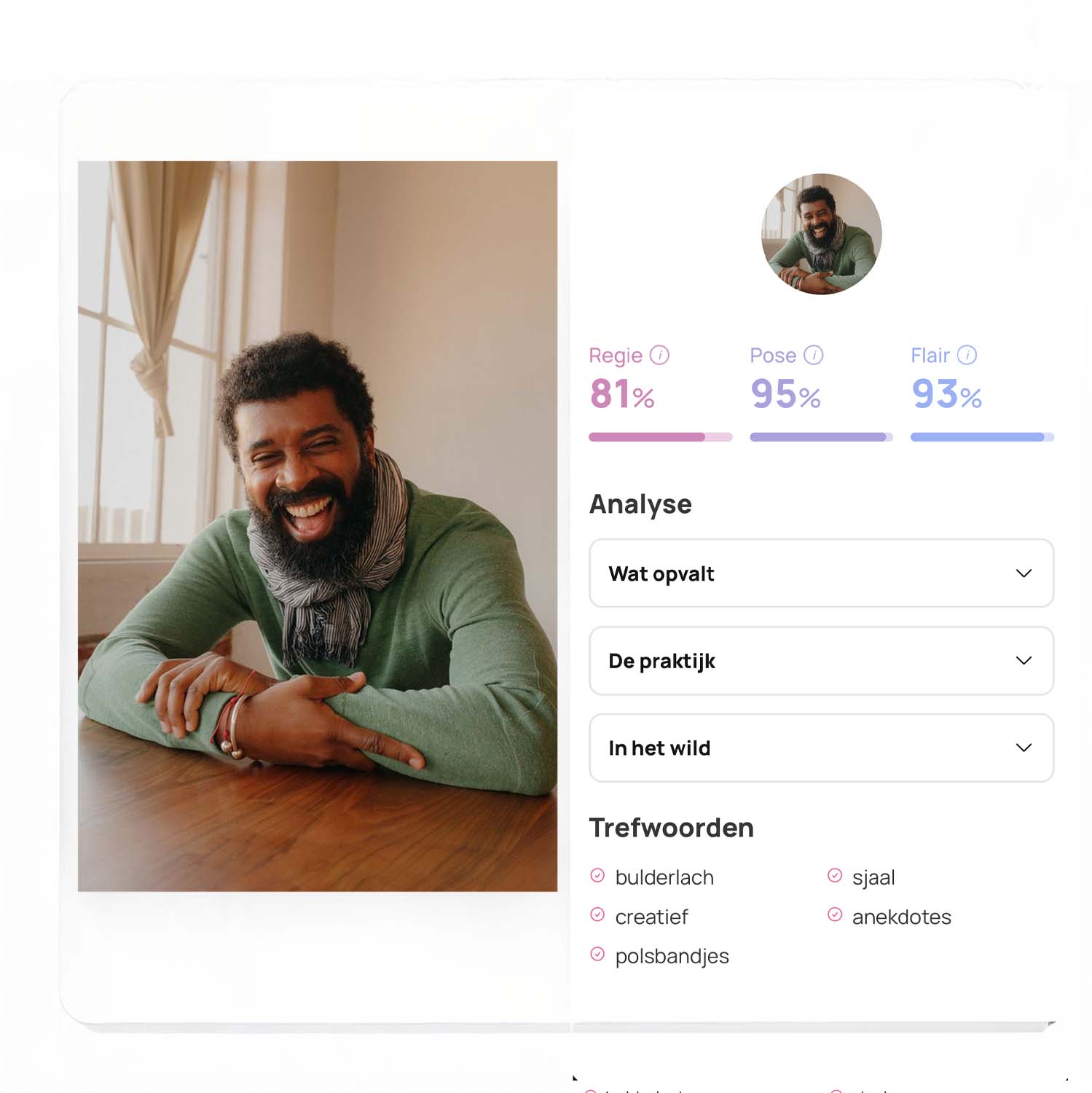
Task: Click the info icon beside Flair
Action: 967,355
